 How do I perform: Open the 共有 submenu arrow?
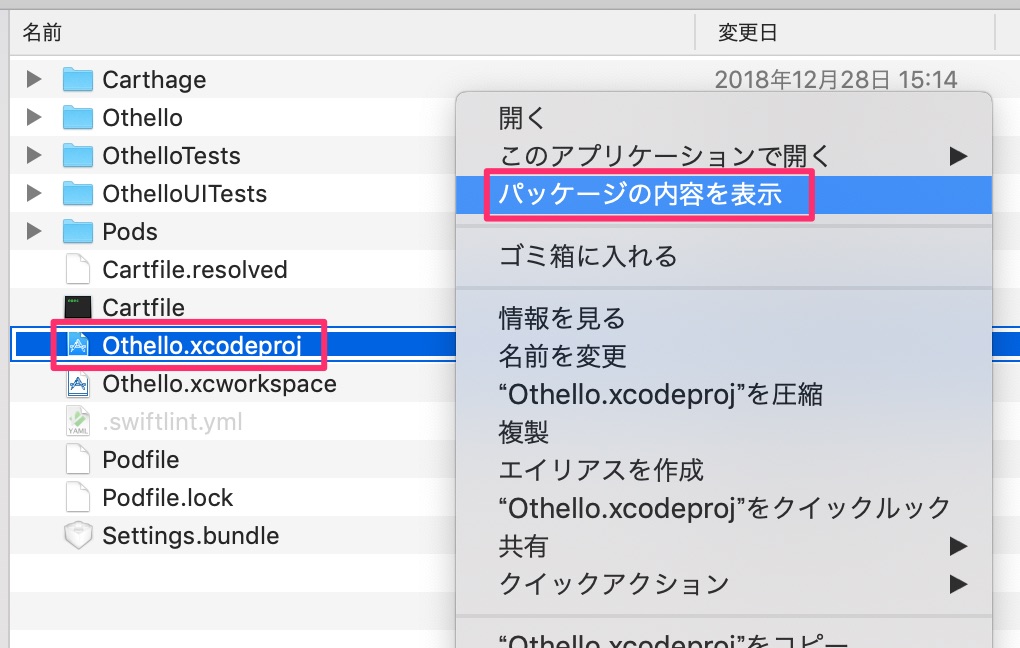coord(522,546)
